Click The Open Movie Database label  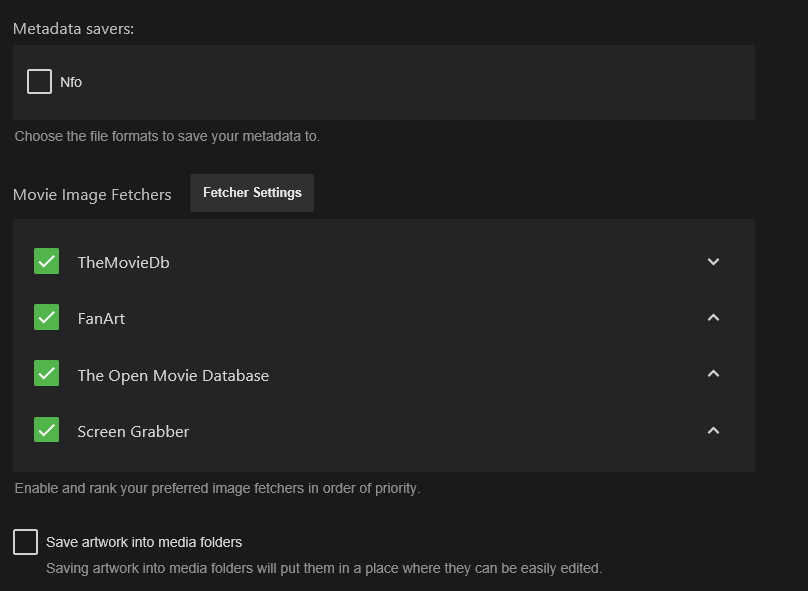[173, 376]
